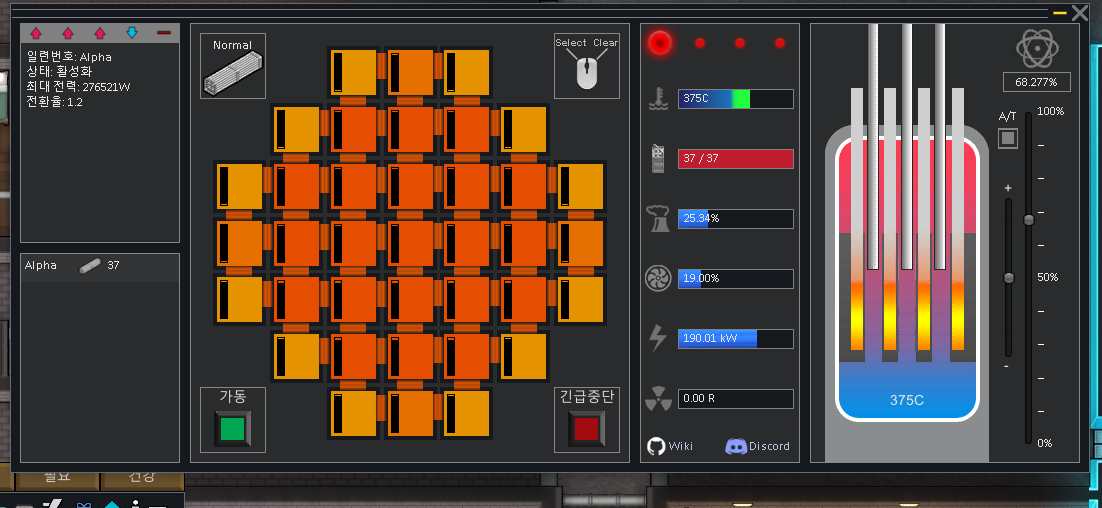Image resolution: width=1102 pixels, height=508 pixels.
Task: Click the radiation trefoil icon
Action: [x=658, y=399]
